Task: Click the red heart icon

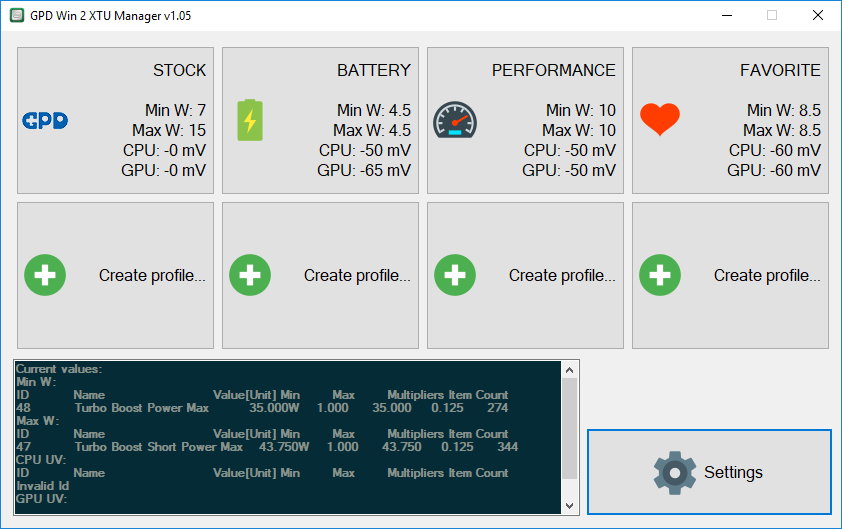Action: pyautogui.click(x=660, y=119)
